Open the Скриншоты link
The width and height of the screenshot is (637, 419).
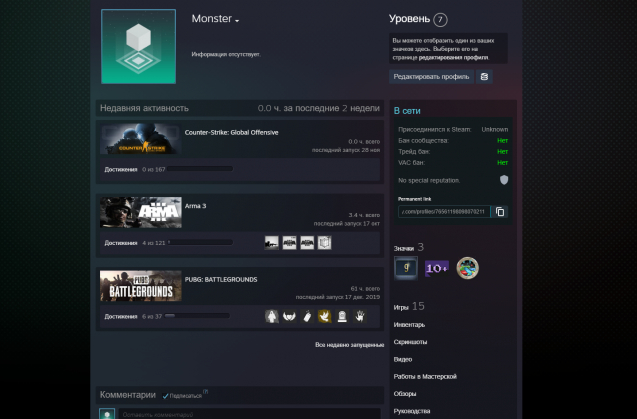click(x=410, y=342)
